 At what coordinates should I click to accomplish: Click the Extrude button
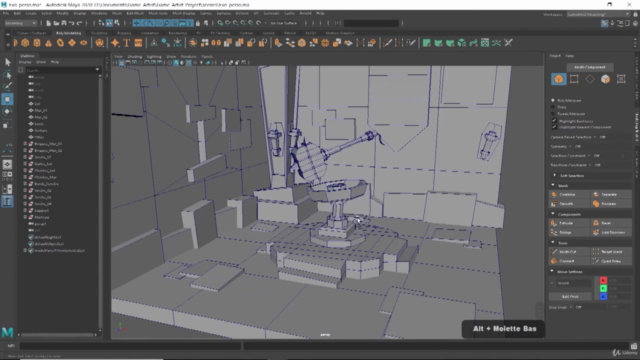pos(569,223)
